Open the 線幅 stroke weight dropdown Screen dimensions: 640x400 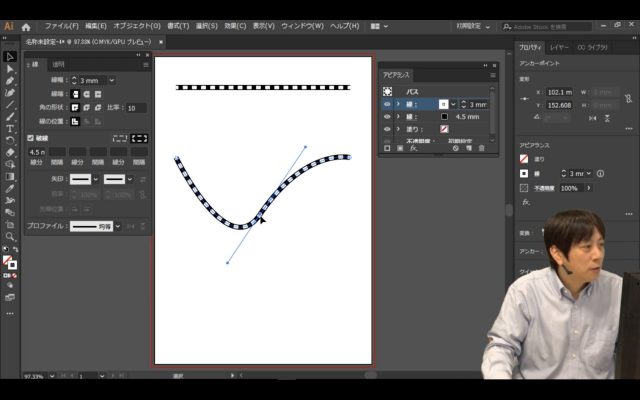coord(112,80)
